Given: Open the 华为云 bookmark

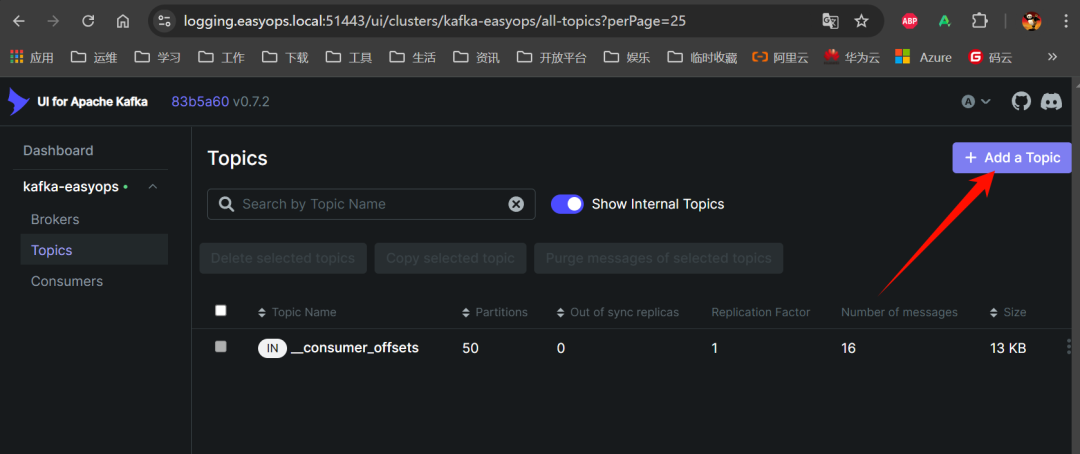Looking at the screenshot, I should (x=852, y=57).
